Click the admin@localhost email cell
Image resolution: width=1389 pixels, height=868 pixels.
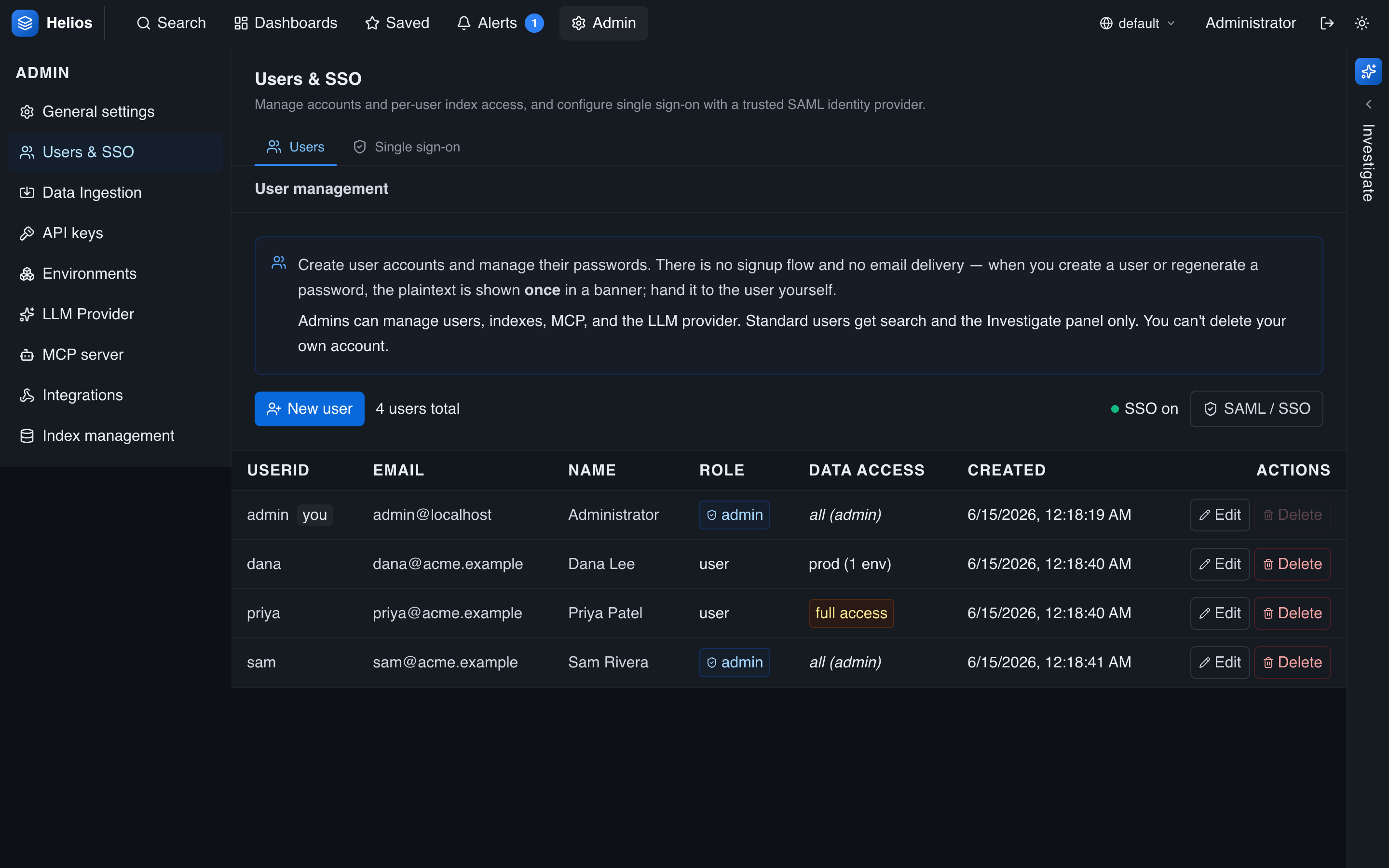pos(432,515)
